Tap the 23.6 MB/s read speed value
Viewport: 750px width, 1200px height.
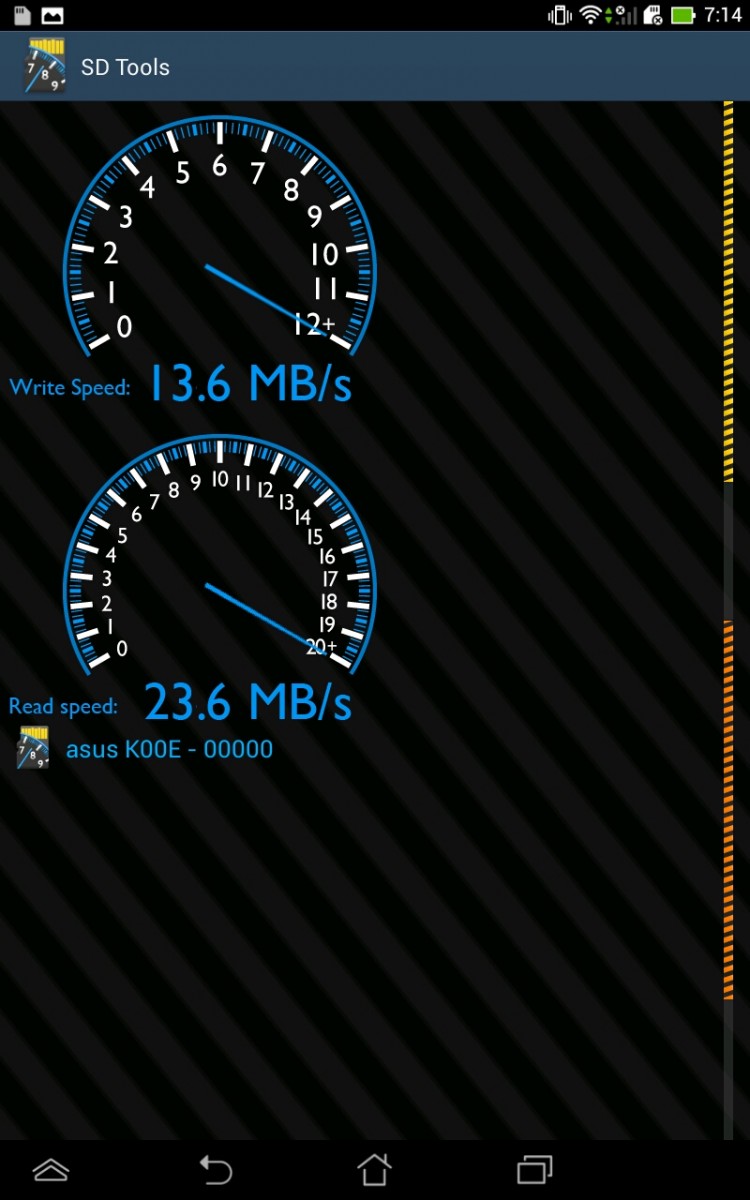[x=248, y=702]
